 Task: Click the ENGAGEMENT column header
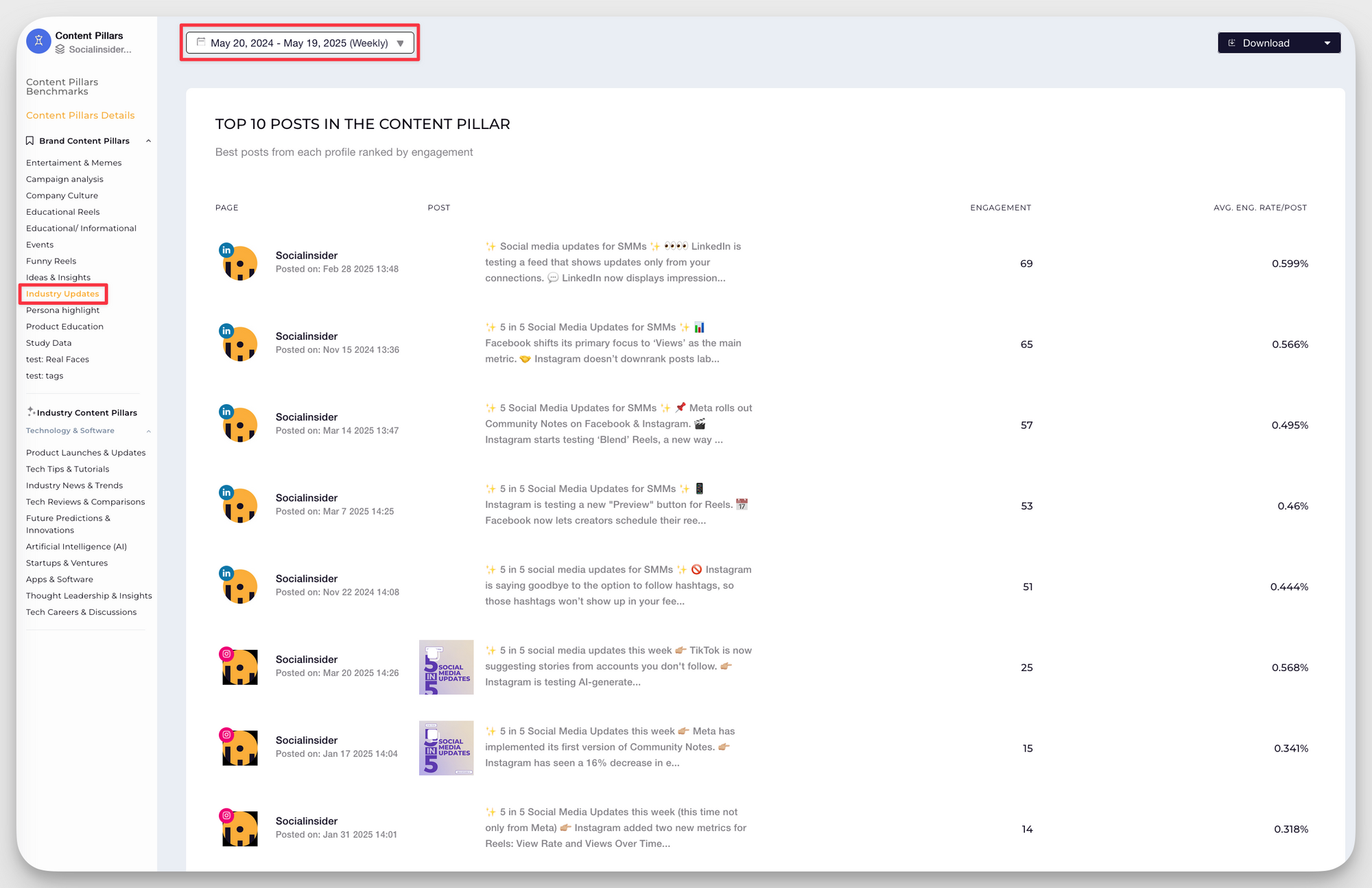1000,208
